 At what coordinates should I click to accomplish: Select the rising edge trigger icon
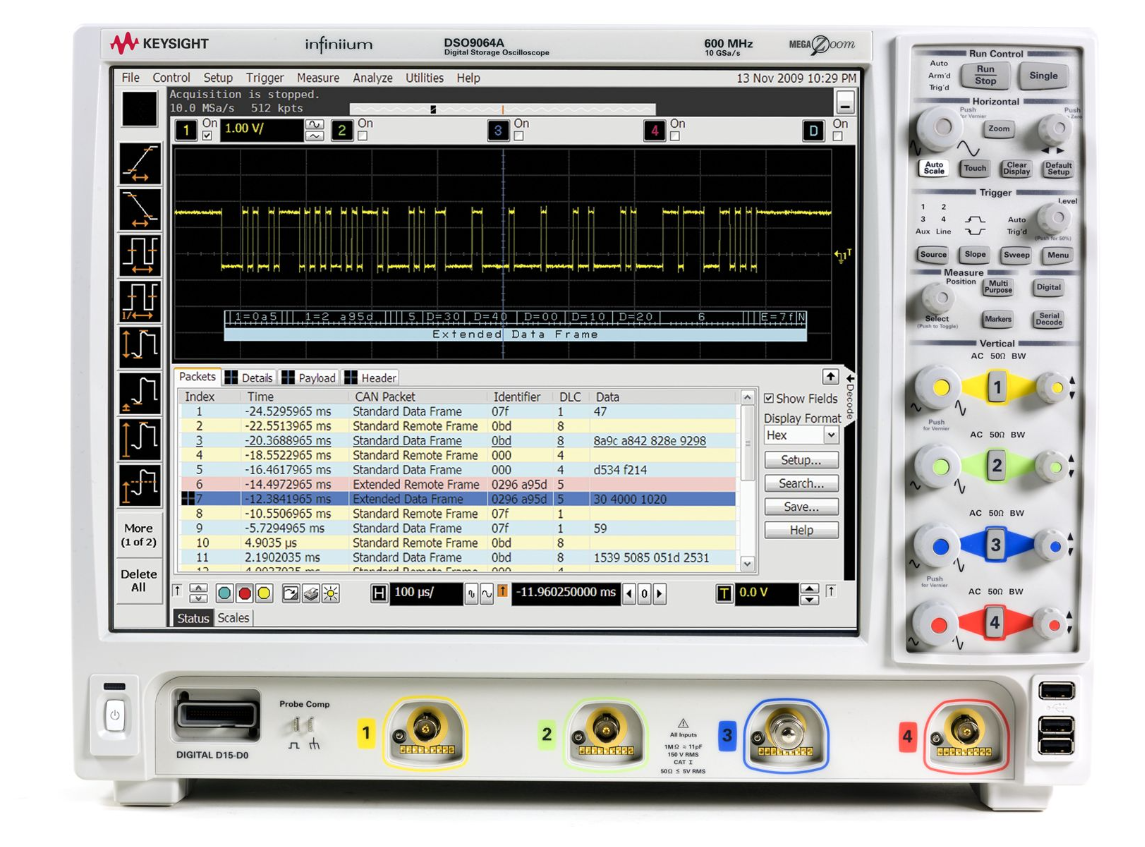click(145, 163)
